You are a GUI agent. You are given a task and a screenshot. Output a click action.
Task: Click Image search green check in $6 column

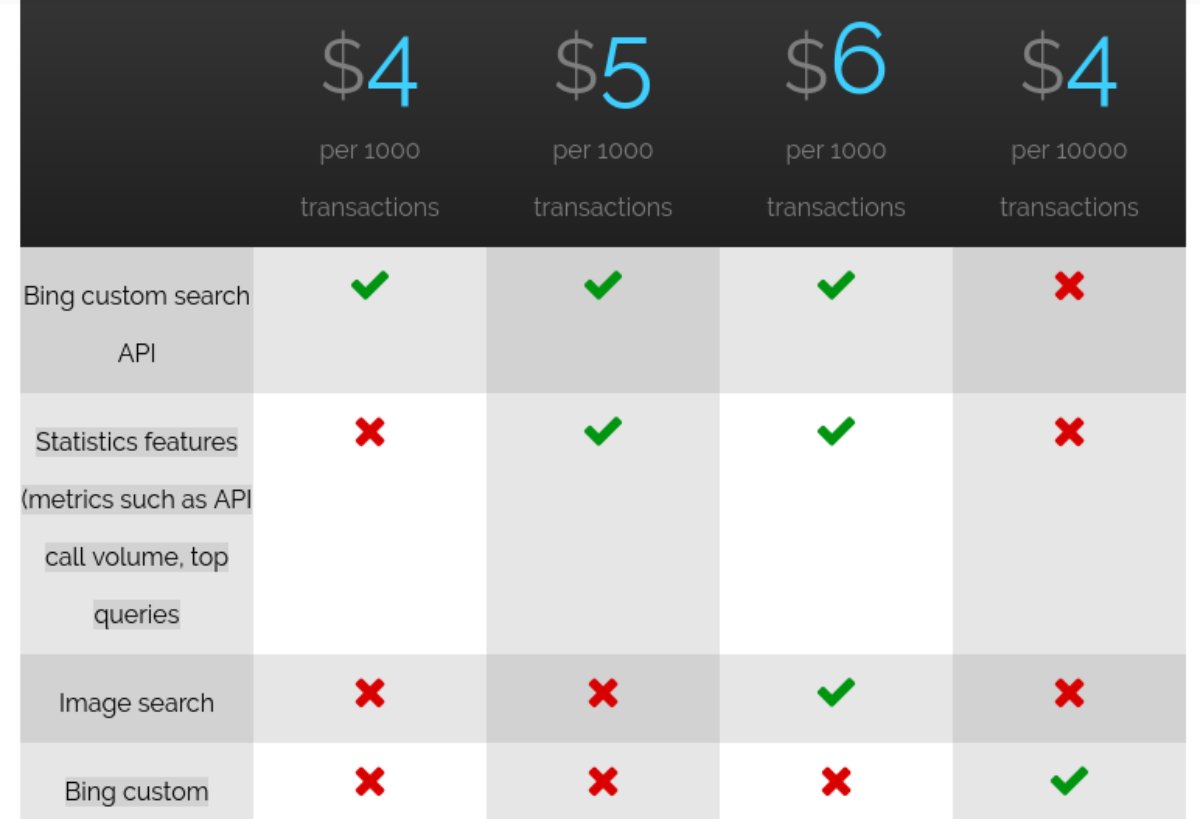(x=835, y=692)
